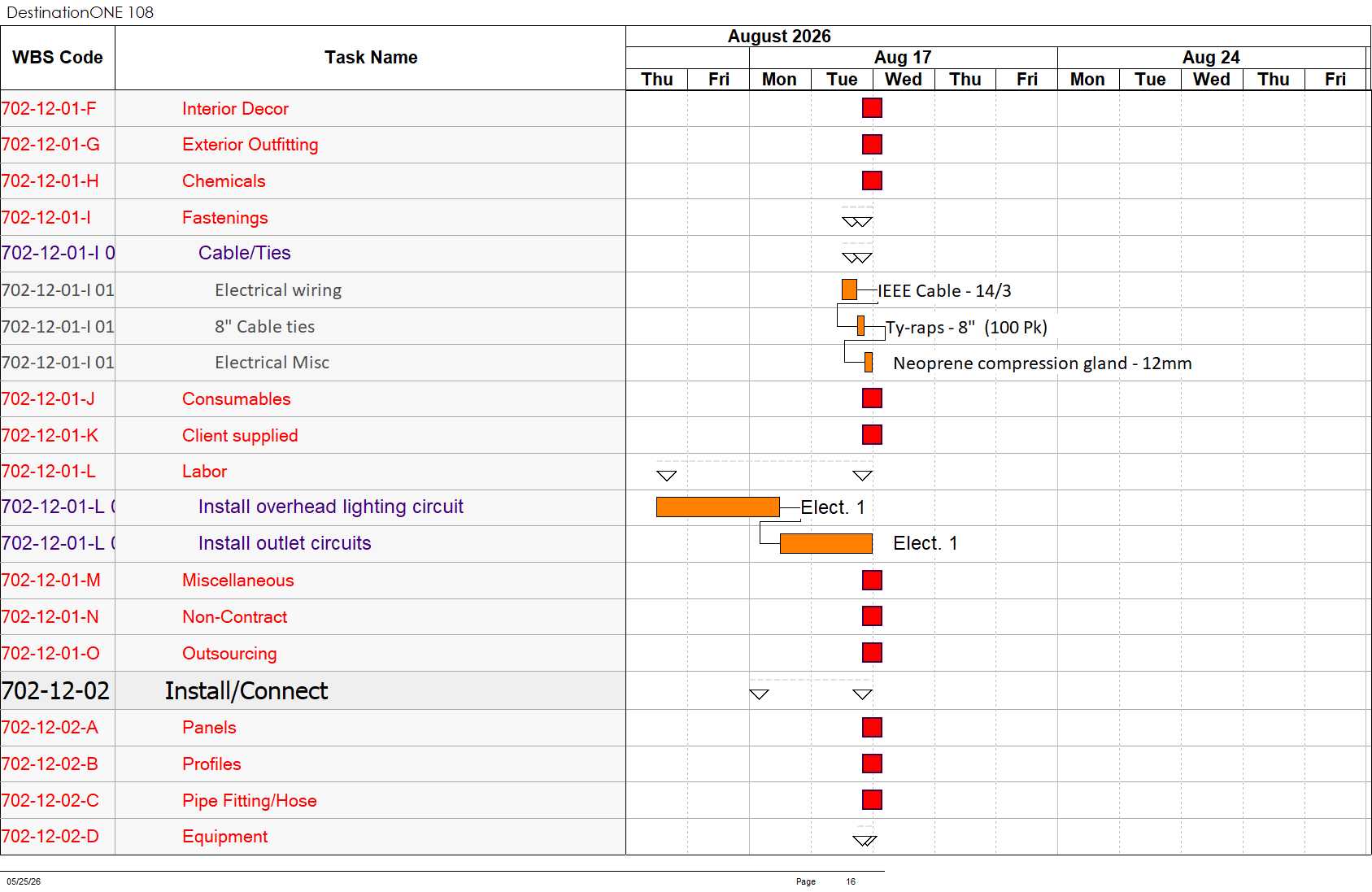Select the red milestone marker for Outsourcing
The width and height of the screenshot is (1372, 892).
click(x=872, y=653)
